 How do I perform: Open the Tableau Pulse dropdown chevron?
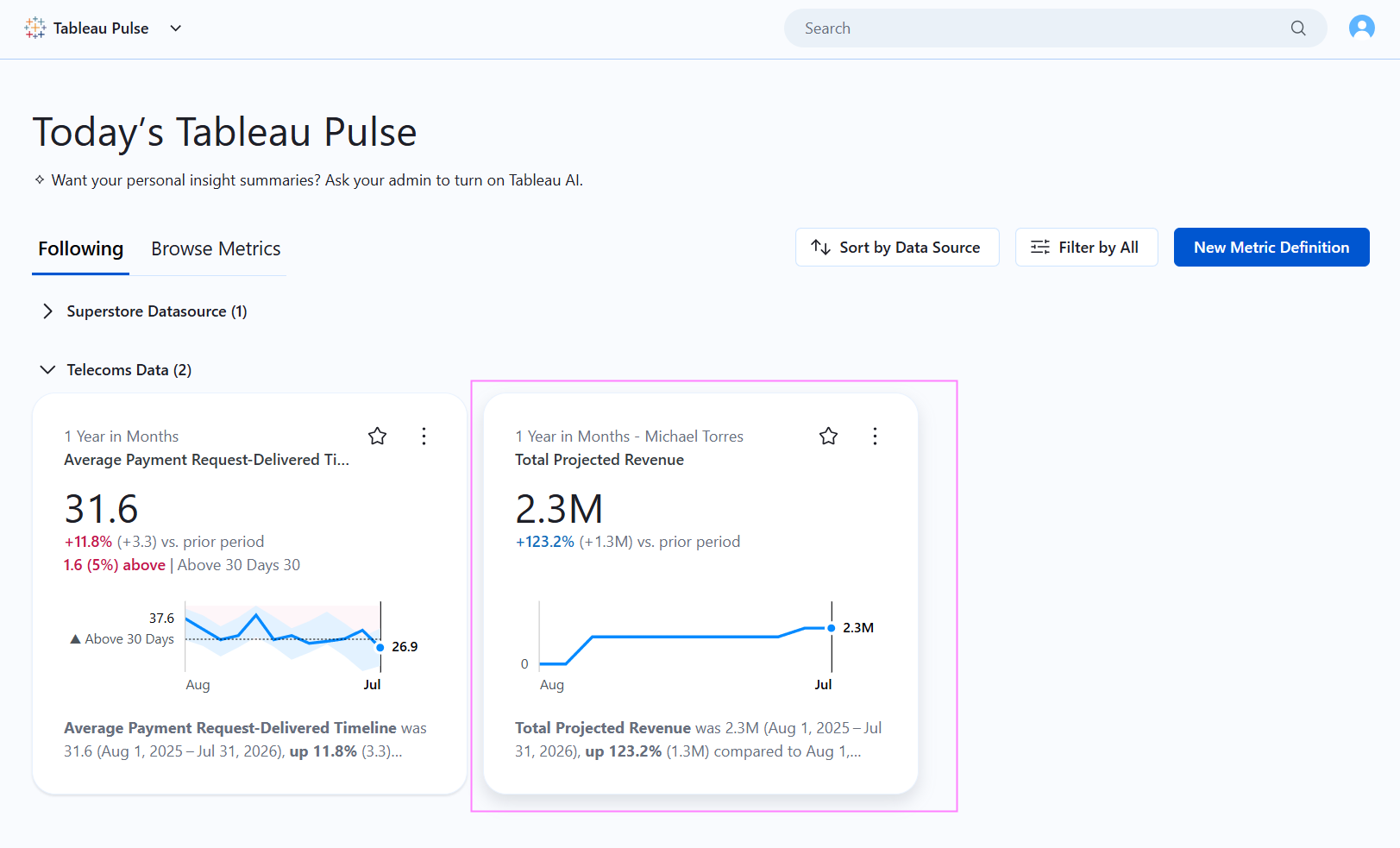coord(176,28)
